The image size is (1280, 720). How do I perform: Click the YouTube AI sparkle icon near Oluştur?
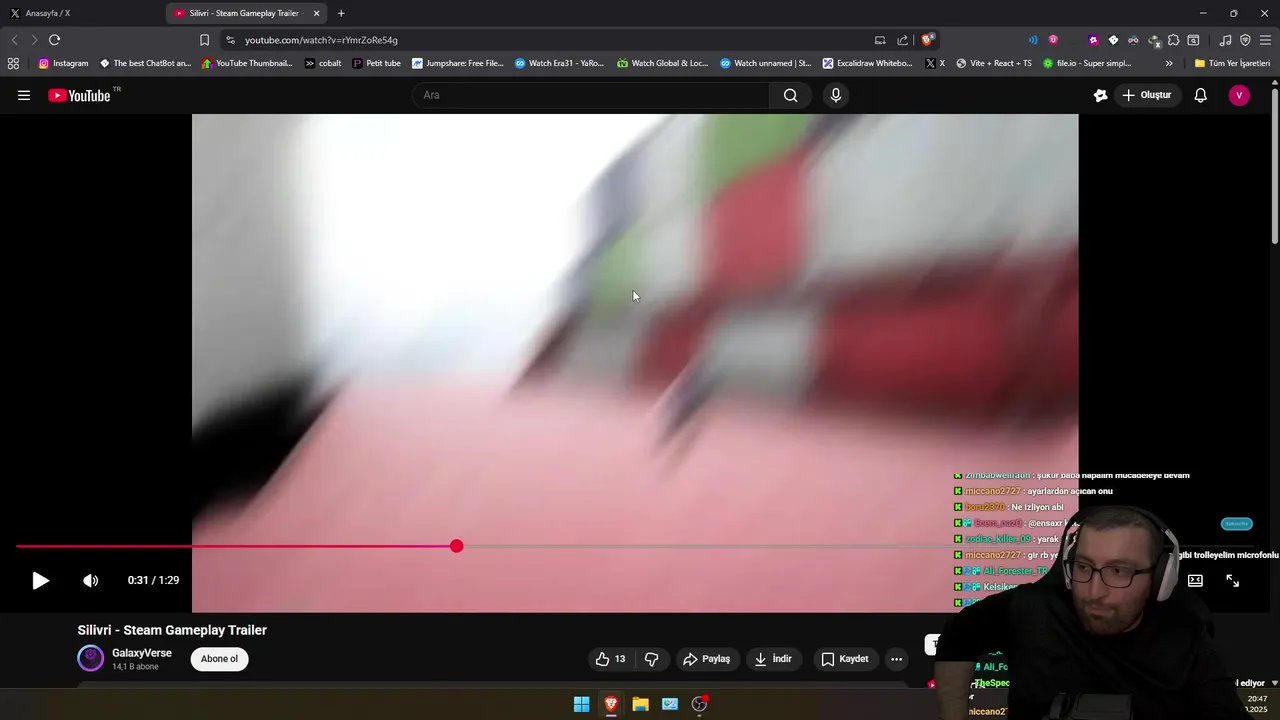click(x=1100, y=95)
